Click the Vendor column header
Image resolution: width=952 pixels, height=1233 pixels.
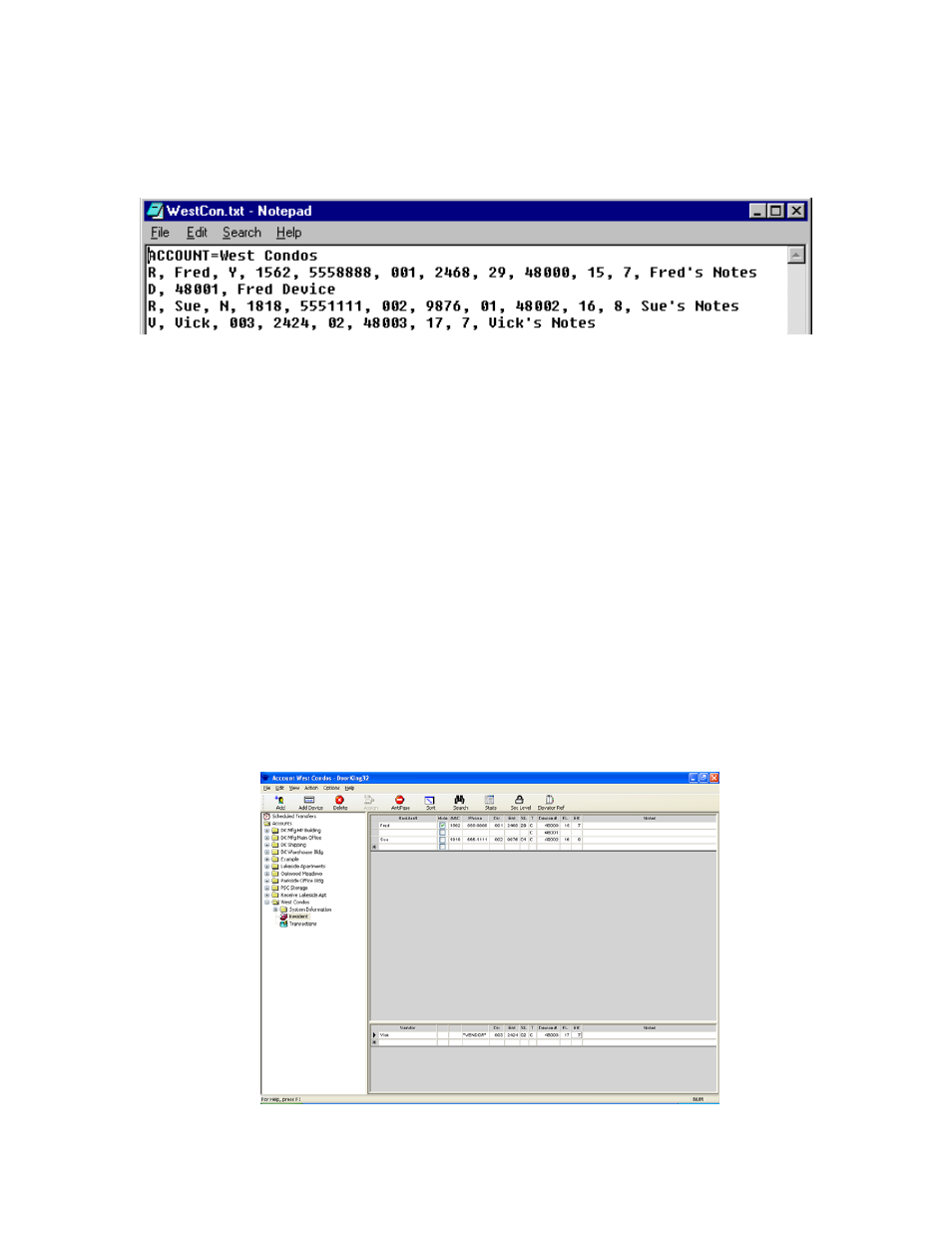pos(408,1027)
